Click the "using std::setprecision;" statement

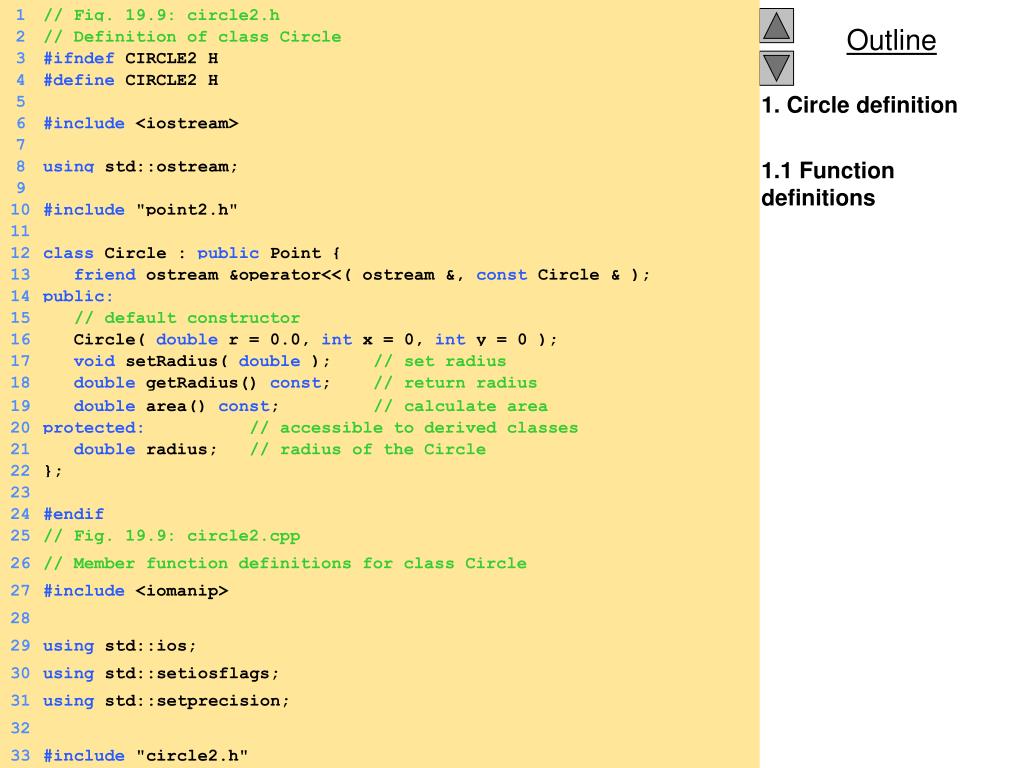click(x=166, y=701)
